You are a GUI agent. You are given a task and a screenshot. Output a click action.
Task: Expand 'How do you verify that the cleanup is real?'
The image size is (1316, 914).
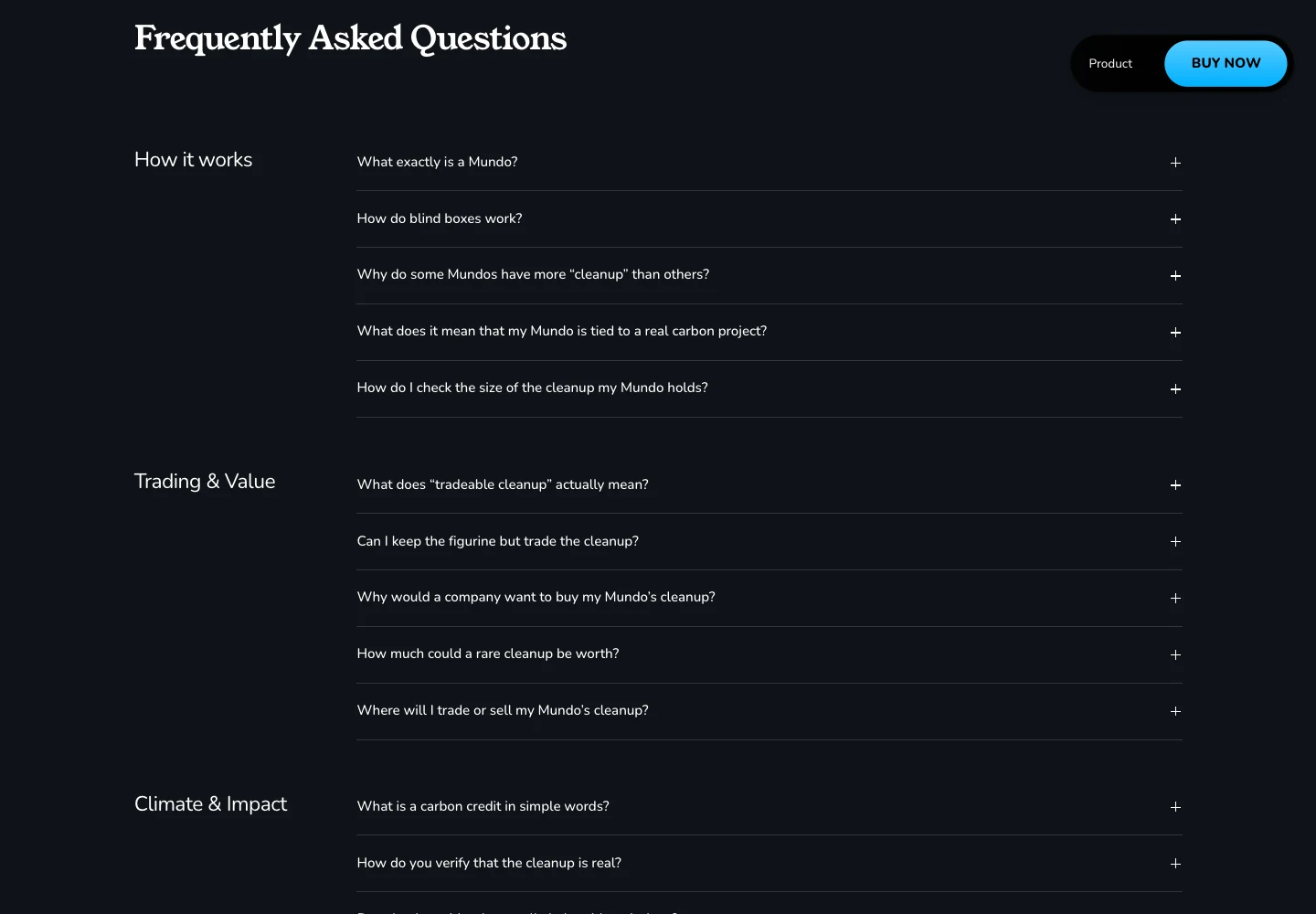(x=769, y=863)
